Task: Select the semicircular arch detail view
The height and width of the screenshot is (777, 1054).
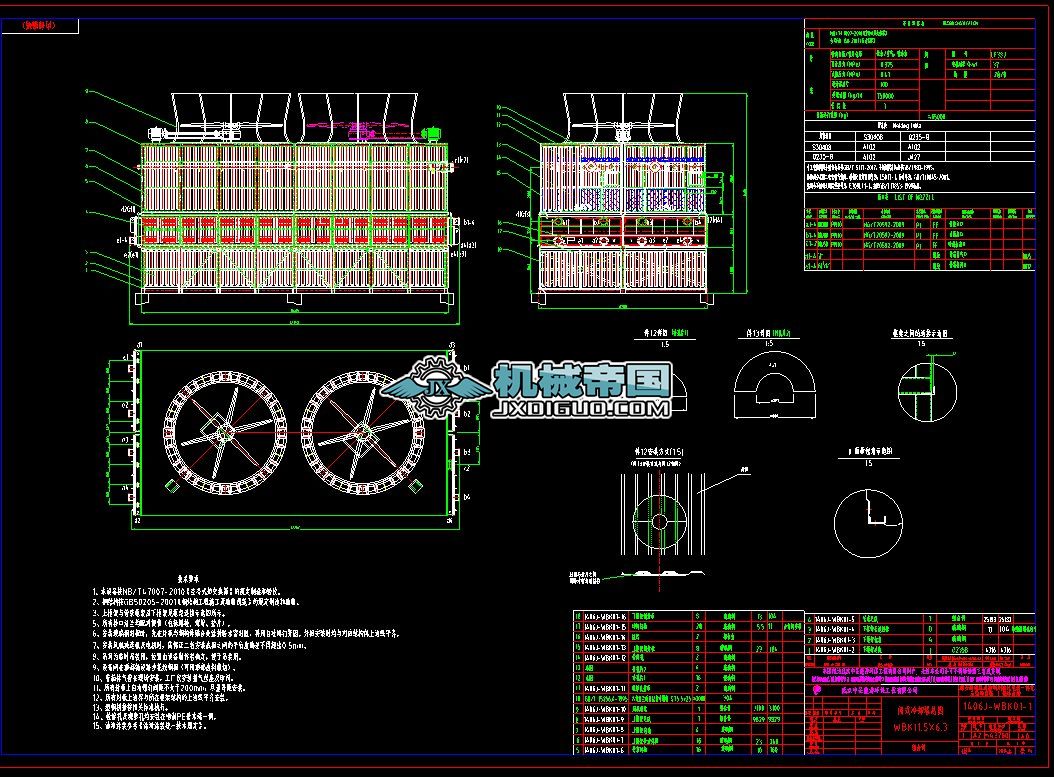Action: pos(774,384)
